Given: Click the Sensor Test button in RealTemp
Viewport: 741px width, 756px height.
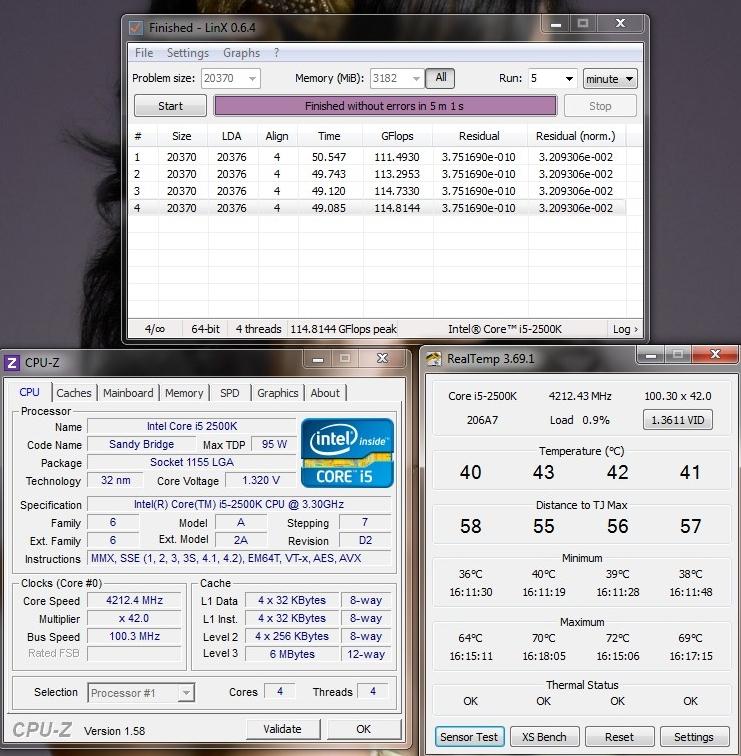Looking at the screenshot, I should 469,737.
